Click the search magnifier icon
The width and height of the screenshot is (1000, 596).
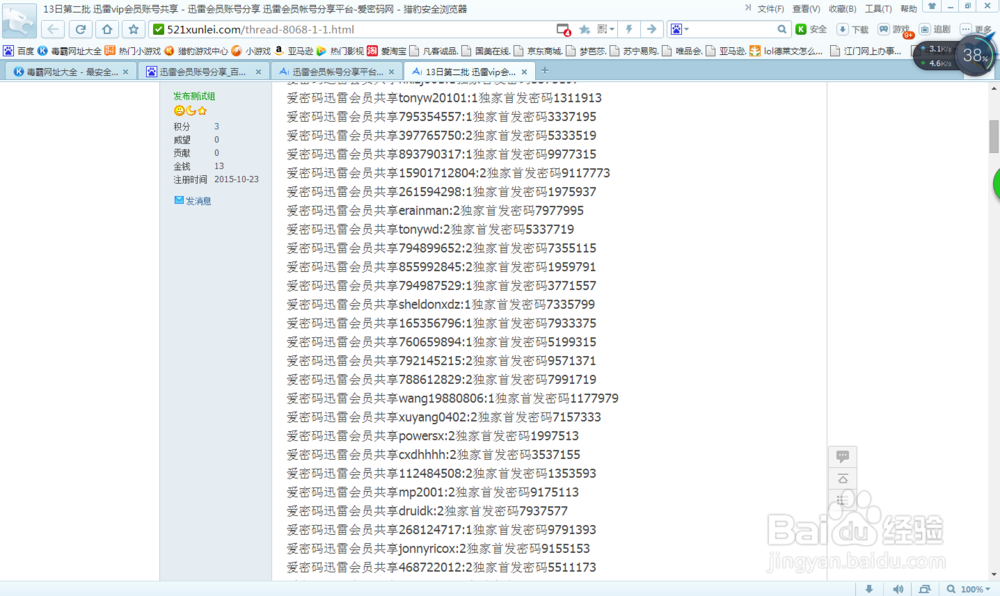(781, 29)
